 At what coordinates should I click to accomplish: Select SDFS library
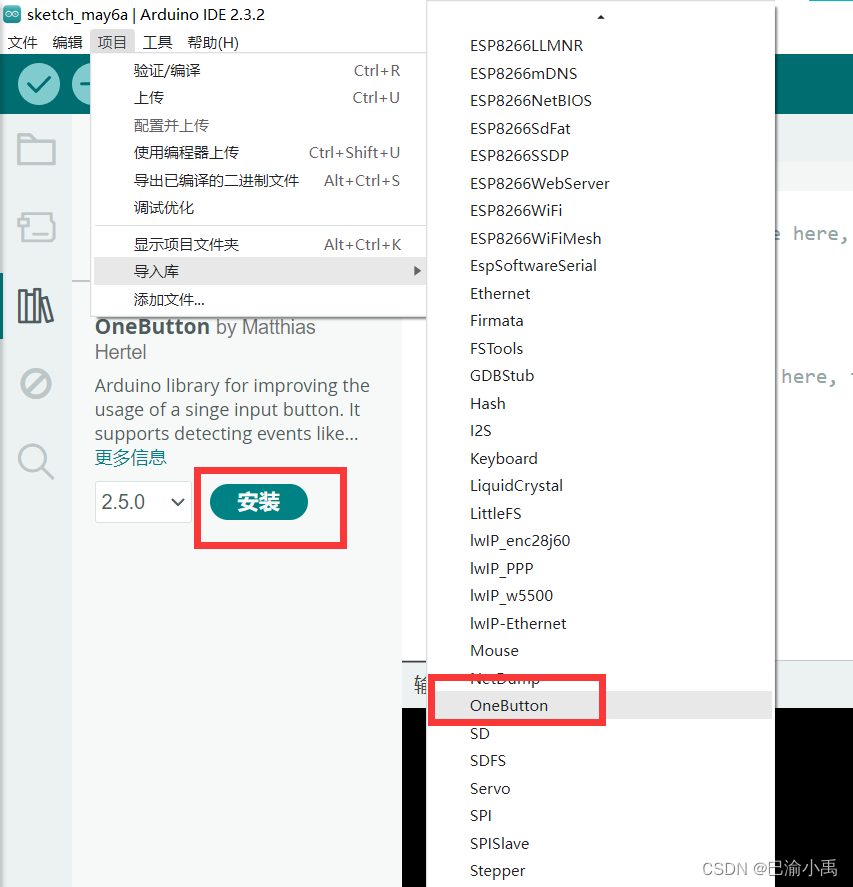[x=601, y=761]
